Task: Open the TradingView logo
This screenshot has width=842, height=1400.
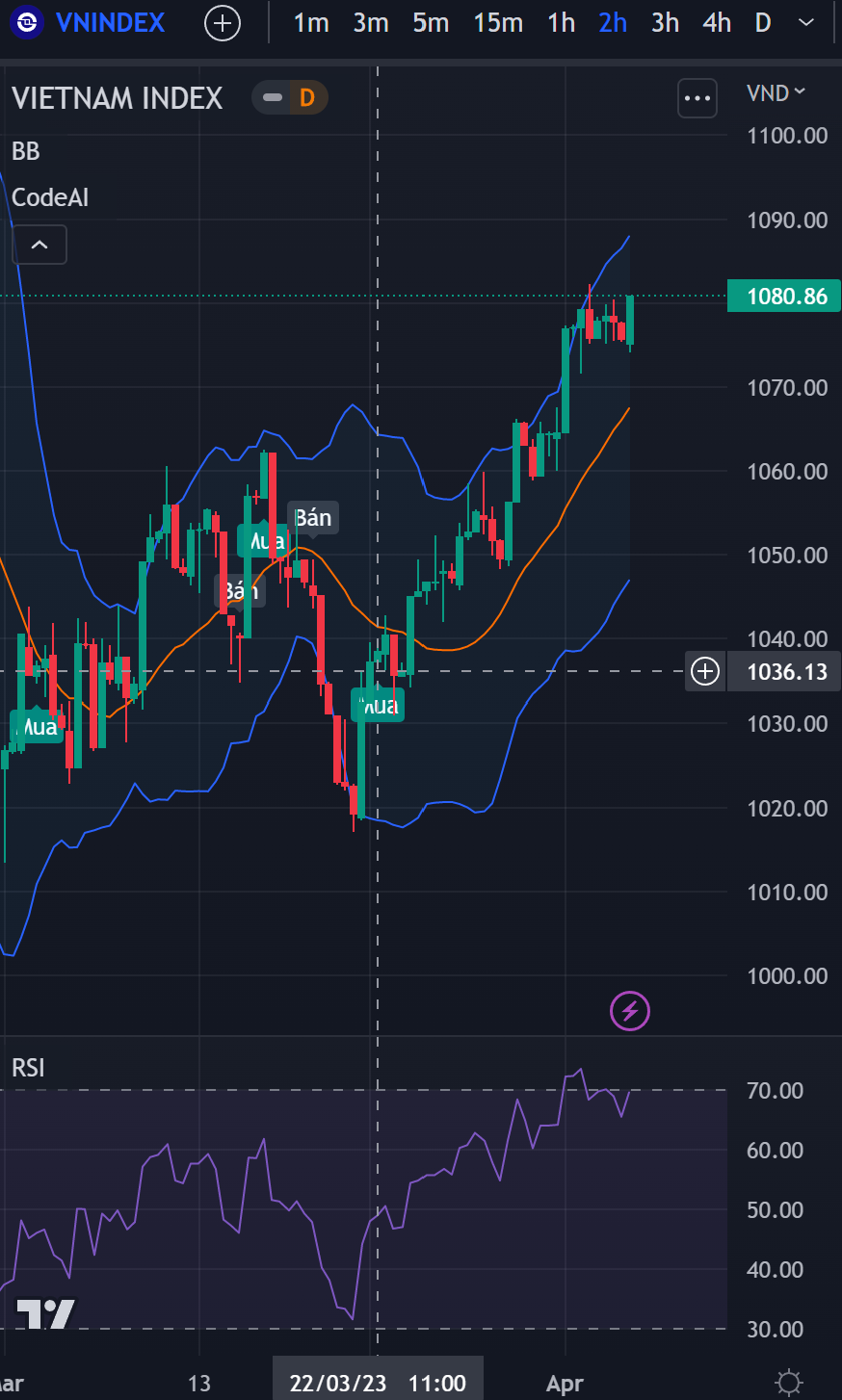Action: 45,1313
